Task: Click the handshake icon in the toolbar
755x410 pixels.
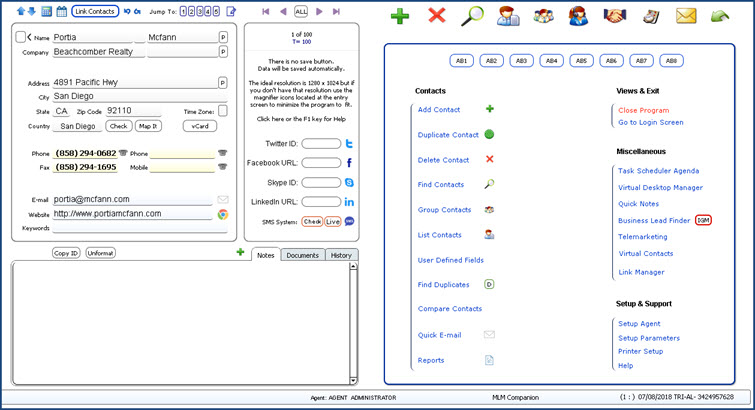Action: pyautogui.click(x=614, y=16)
